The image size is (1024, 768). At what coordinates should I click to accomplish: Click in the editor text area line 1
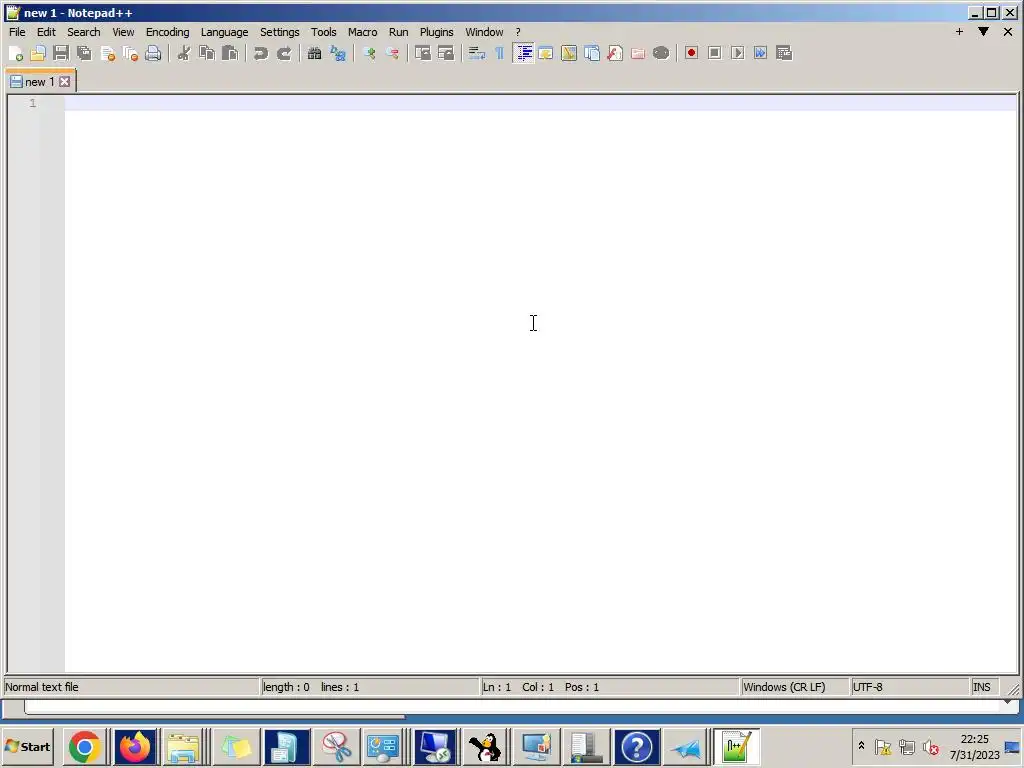click(x=541, y=103)
